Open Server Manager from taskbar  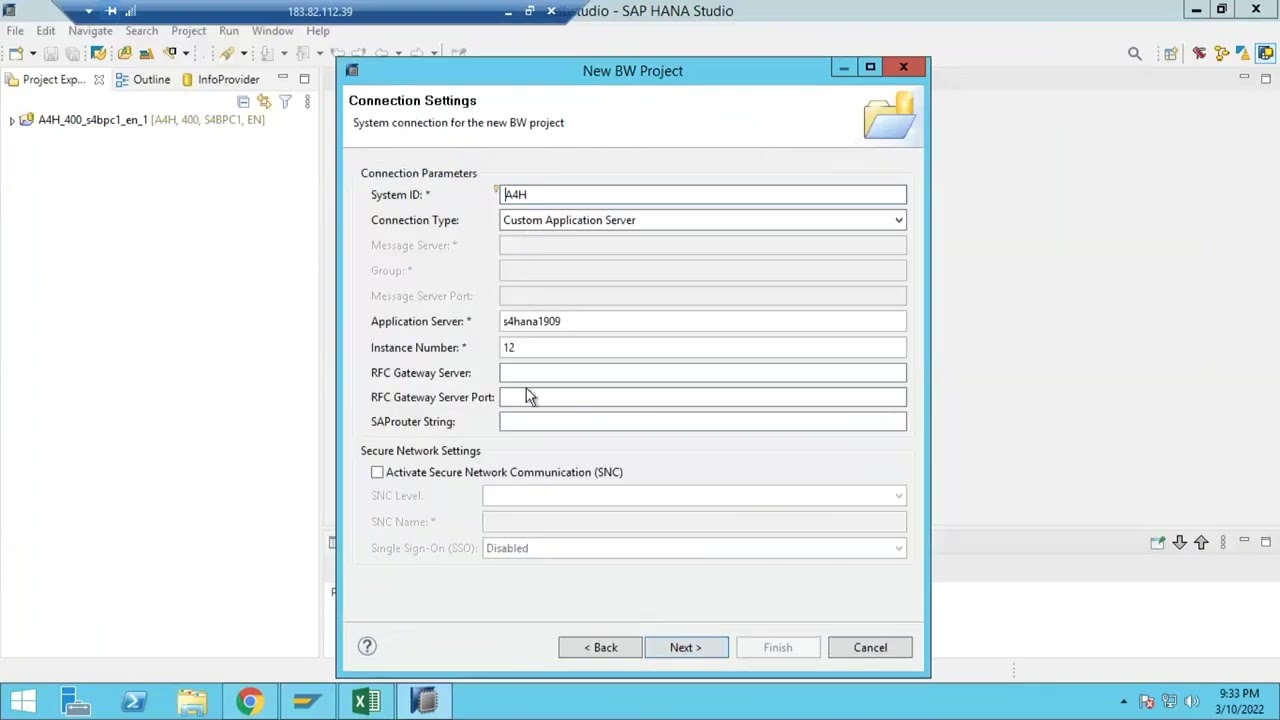(x=75, y=701)
